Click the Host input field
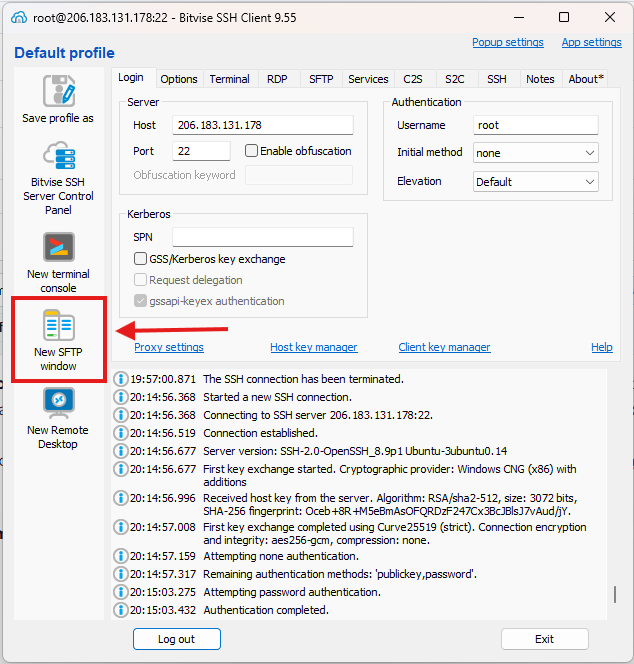The width and height of the screenshot is (634, 664). tap(263, 125)
